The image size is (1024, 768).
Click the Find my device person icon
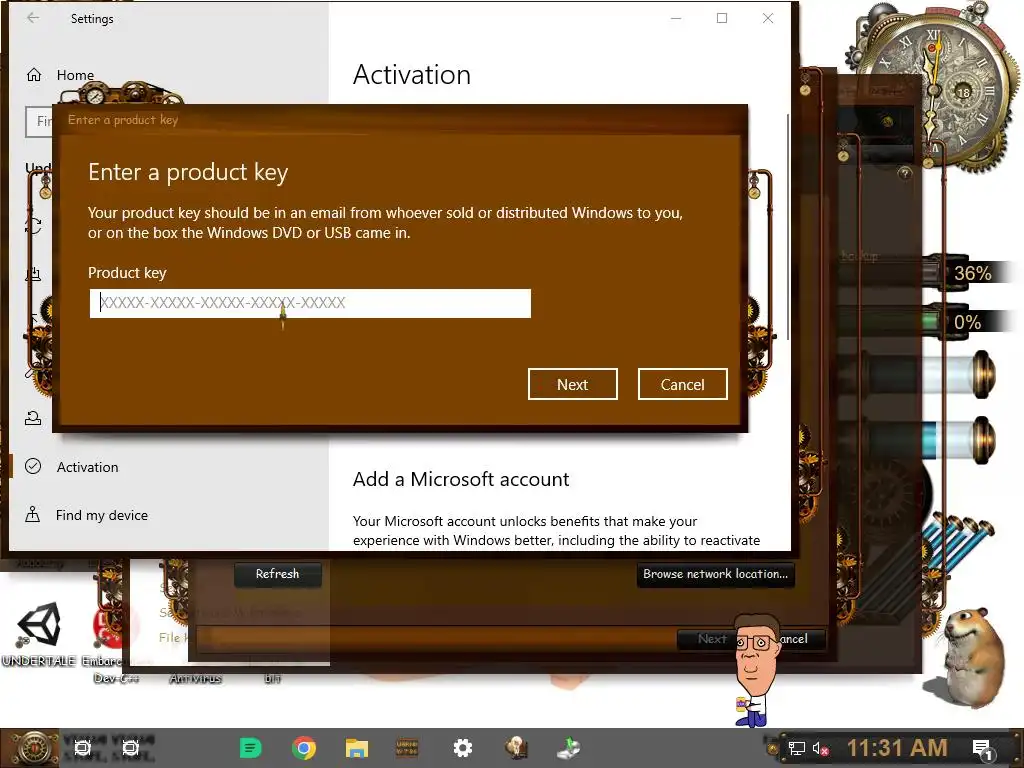33,515
